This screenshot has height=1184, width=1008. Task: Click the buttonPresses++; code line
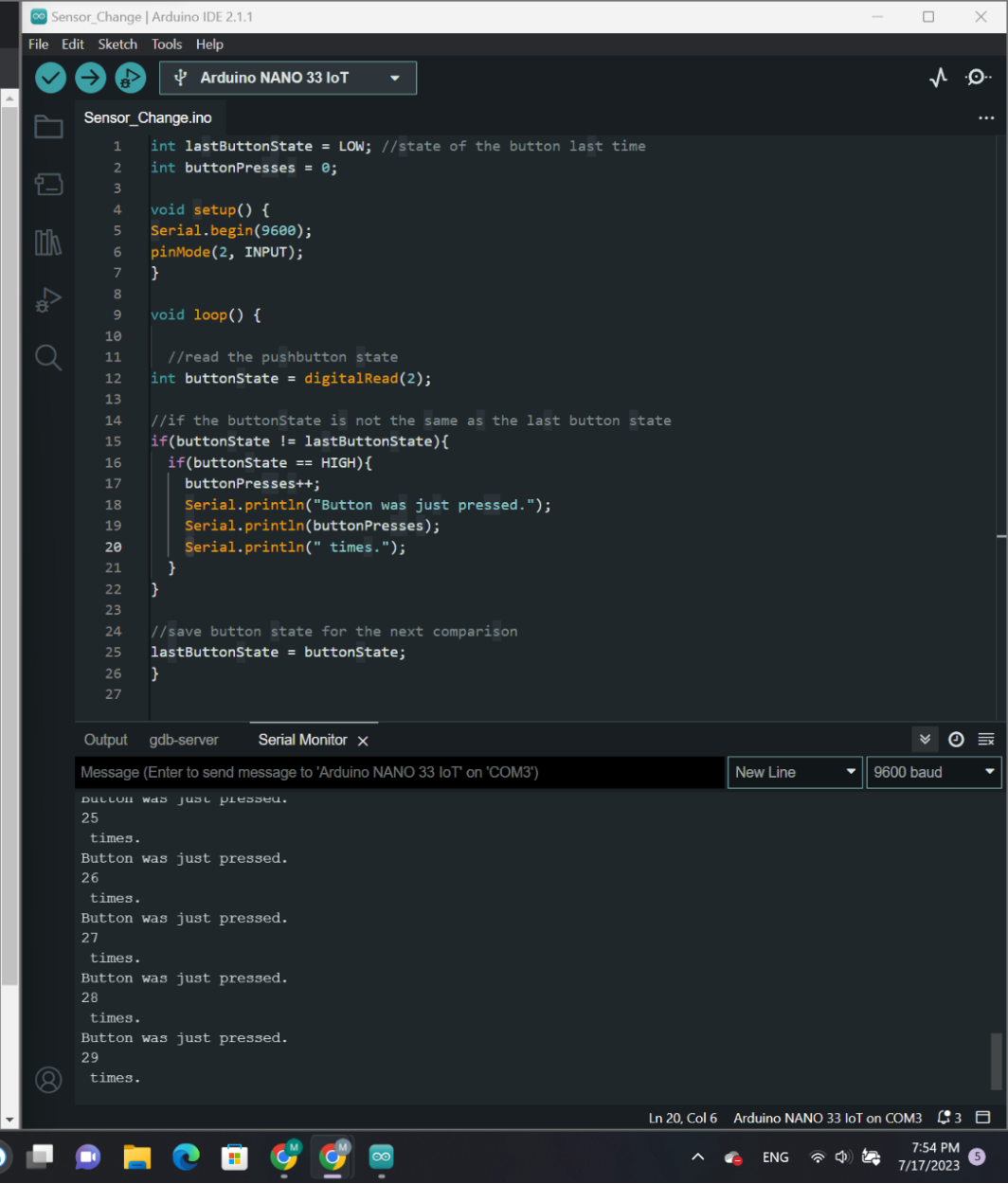[x=253, y=483]
